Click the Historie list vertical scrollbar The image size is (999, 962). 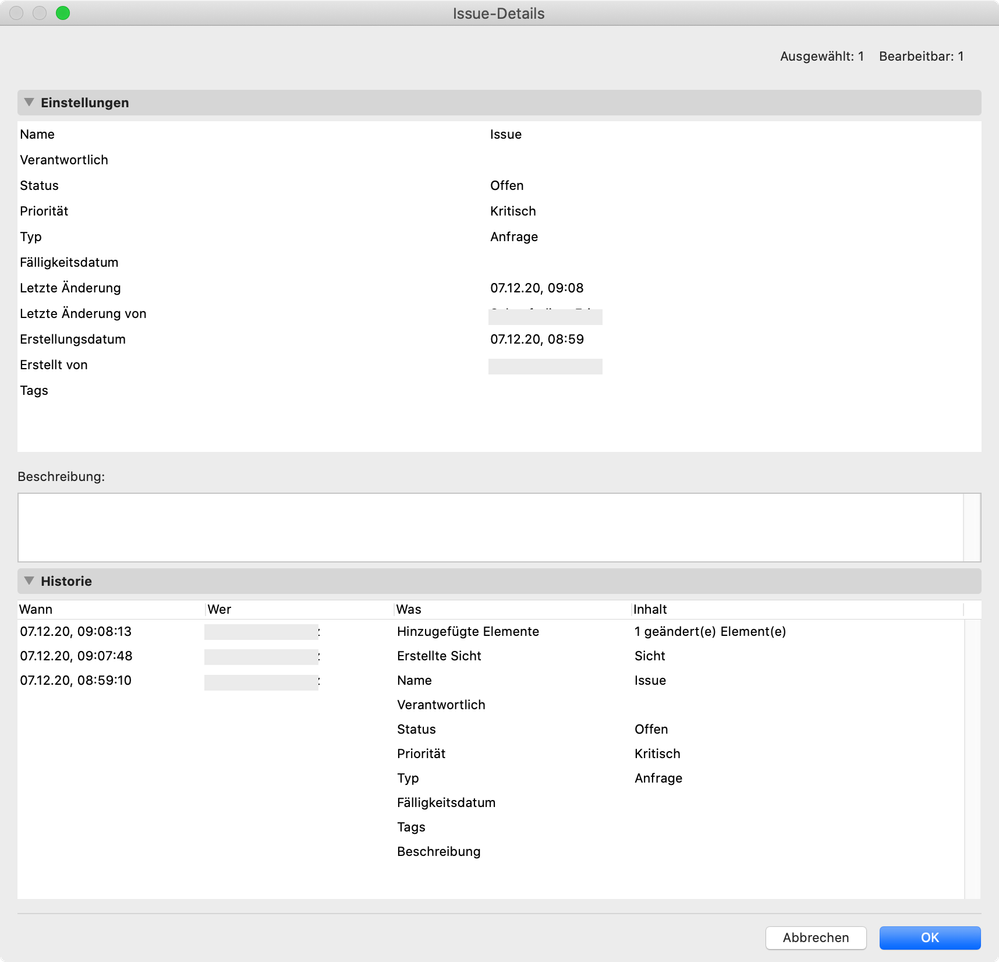click(x=972, y=758)
